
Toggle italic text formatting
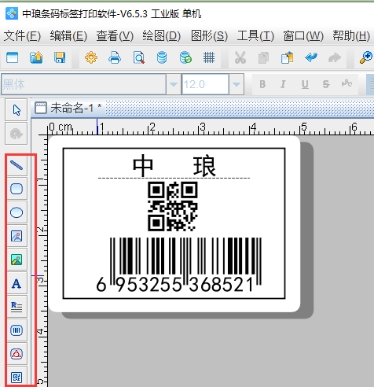tap(283, 84)
